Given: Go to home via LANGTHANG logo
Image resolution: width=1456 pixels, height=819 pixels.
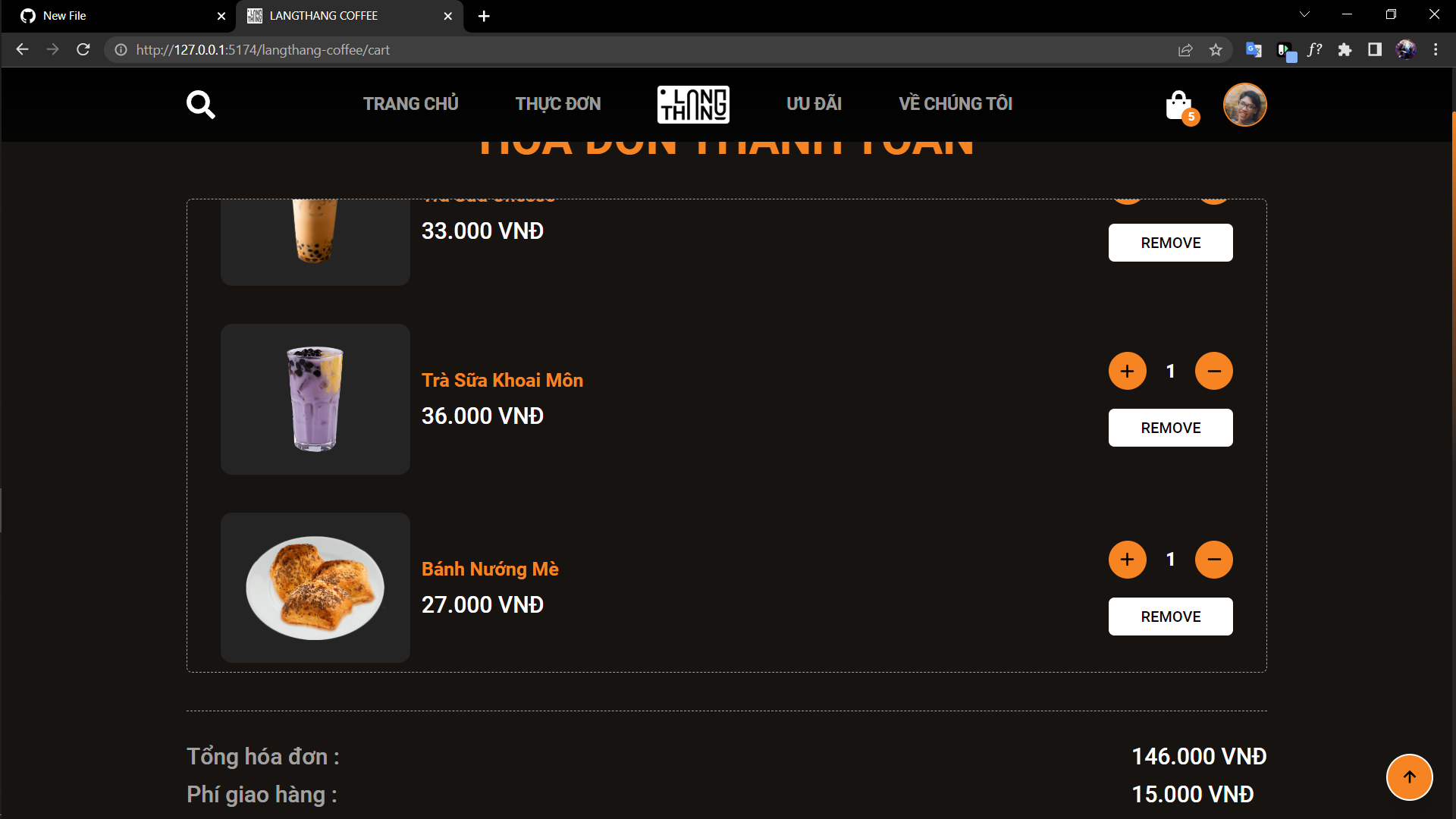Looking at the screenshot, I should click(693, 105).
